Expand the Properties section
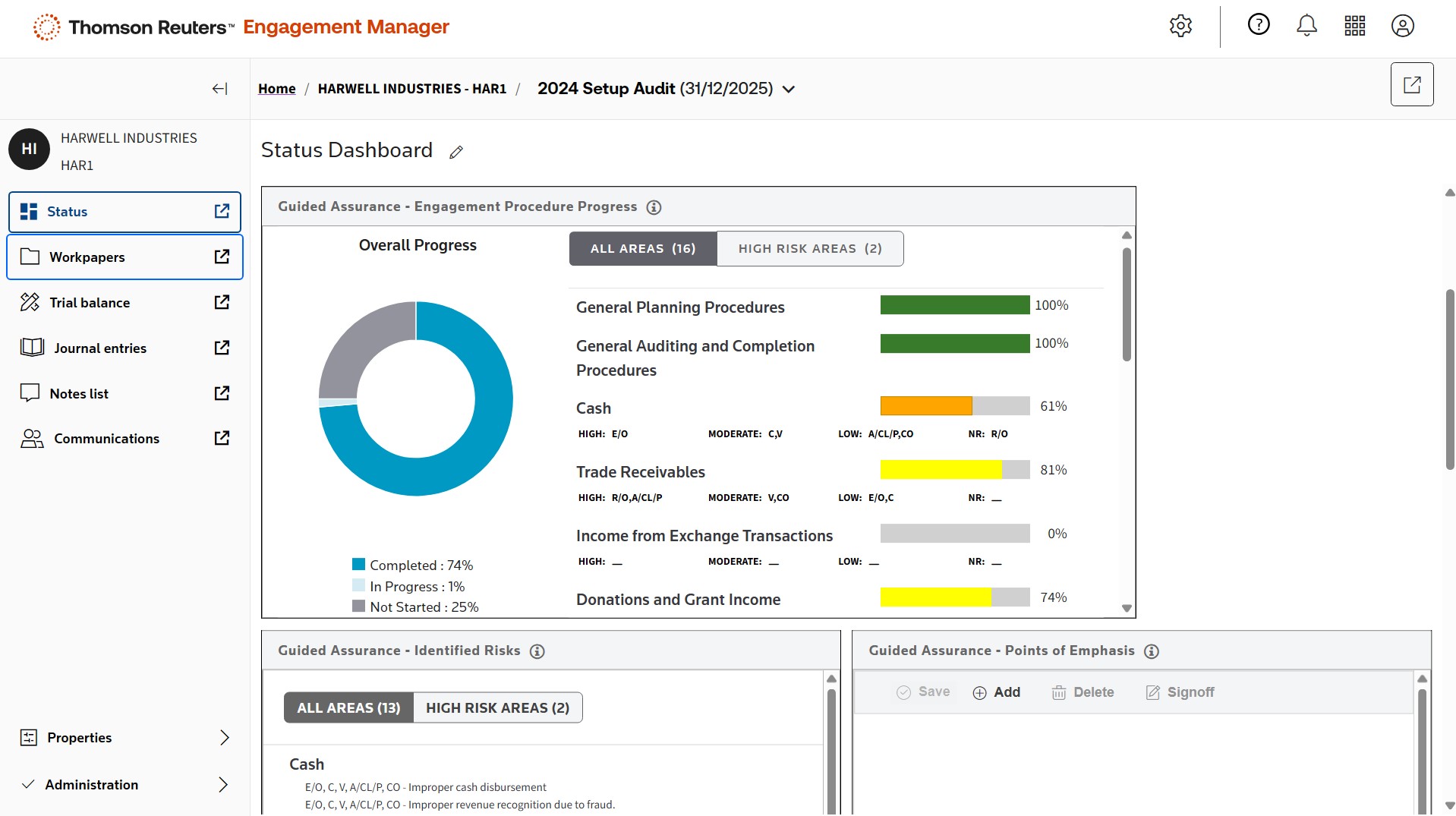This screenshot has width=1456, height=816. [224, 738]
